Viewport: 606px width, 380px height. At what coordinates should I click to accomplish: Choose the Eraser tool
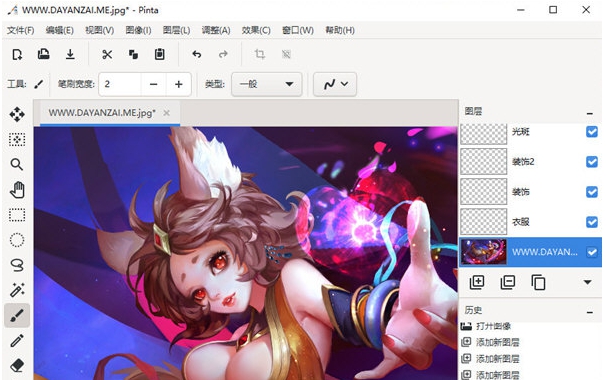[17, 365]
